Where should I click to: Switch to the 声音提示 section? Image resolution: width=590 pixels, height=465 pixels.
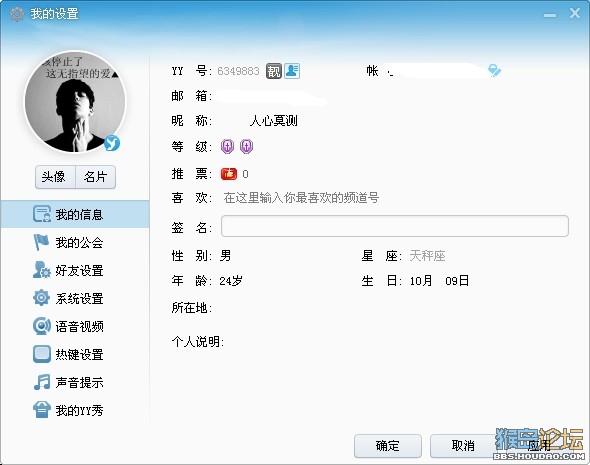click(x=75, y=382)
